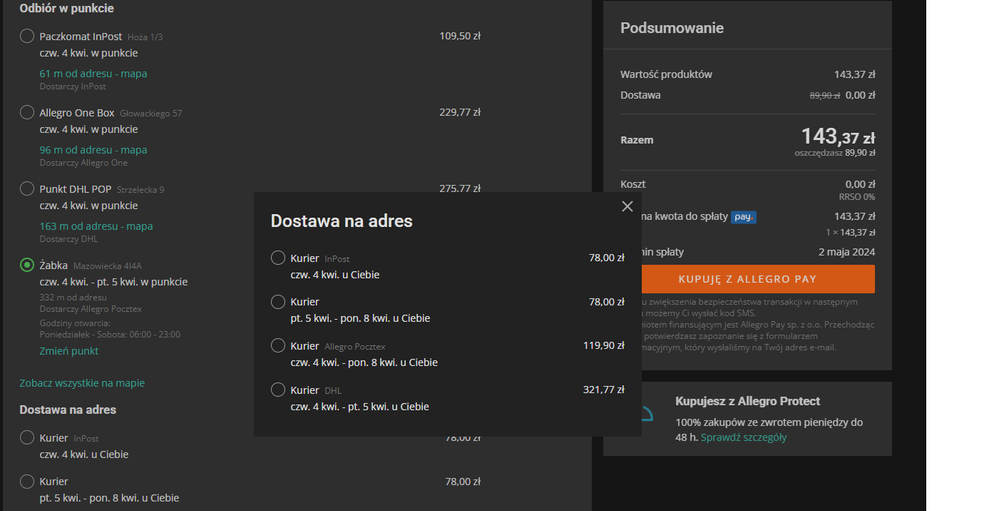
Task: Click the 2 maja 2024 repayment date
Action: pyautogui.click(x=847, y=252)
